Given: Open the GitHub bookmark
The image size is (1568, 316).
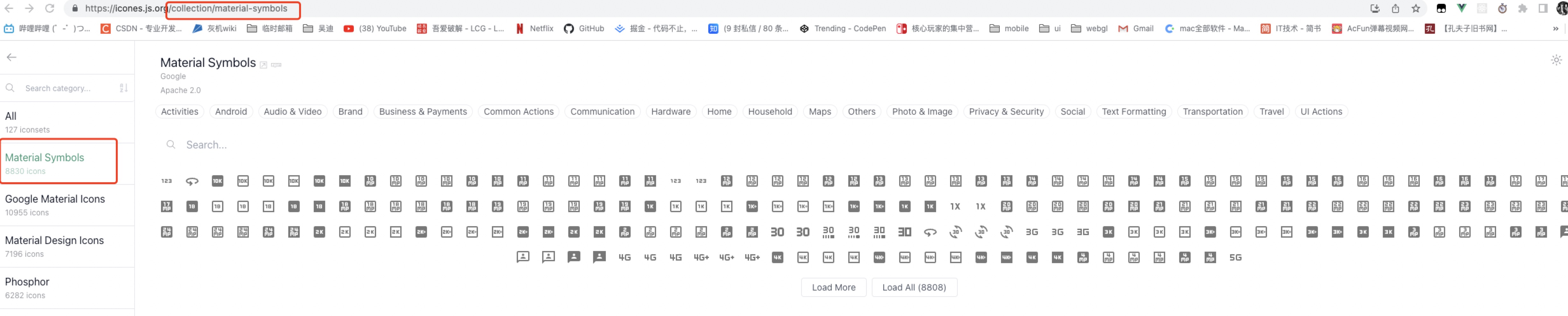Looking at the screenshot, I should coord(584,29).
